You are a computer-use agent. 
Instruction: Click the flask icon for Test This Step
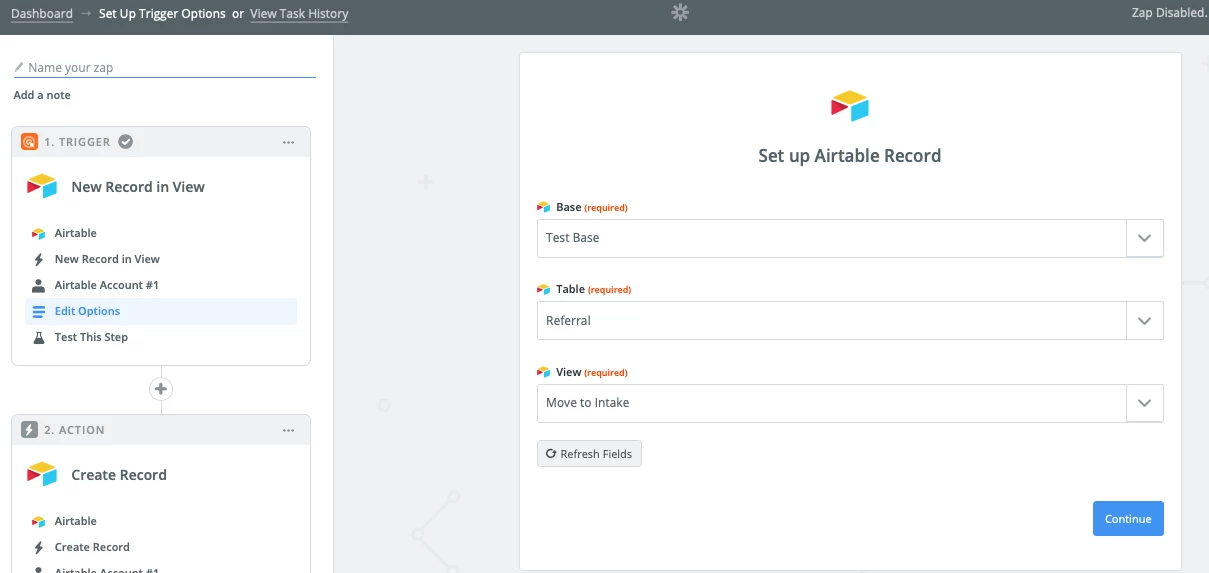tap(39, 337)
